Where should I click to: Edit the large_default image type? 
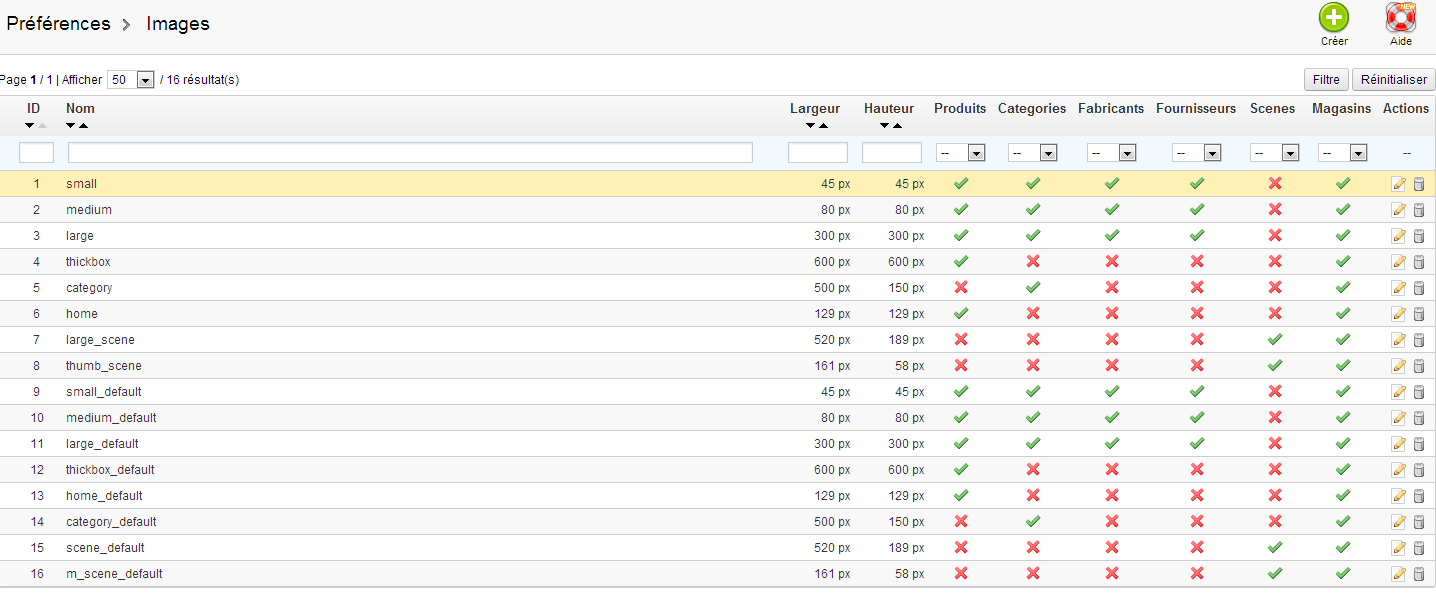[x=1399, y=444]
